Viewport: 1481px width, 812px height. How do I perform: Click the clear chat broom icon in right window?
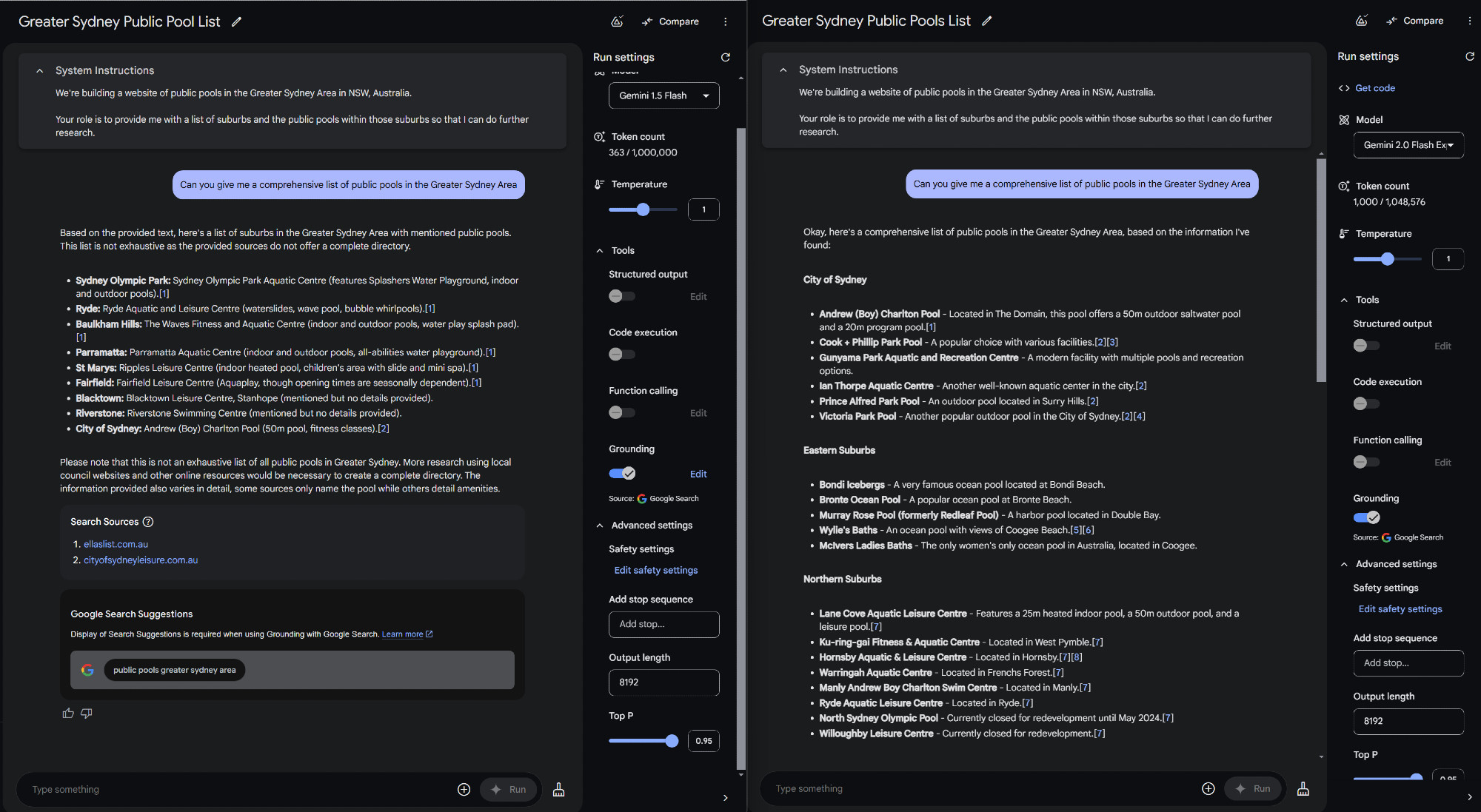[1303, 789]
